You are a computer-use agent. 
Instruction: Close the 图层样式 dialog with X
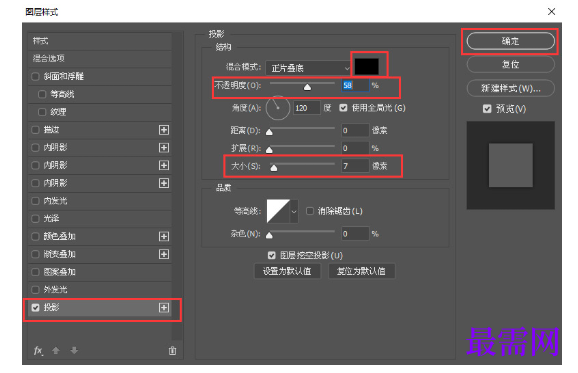pos(551,12)
